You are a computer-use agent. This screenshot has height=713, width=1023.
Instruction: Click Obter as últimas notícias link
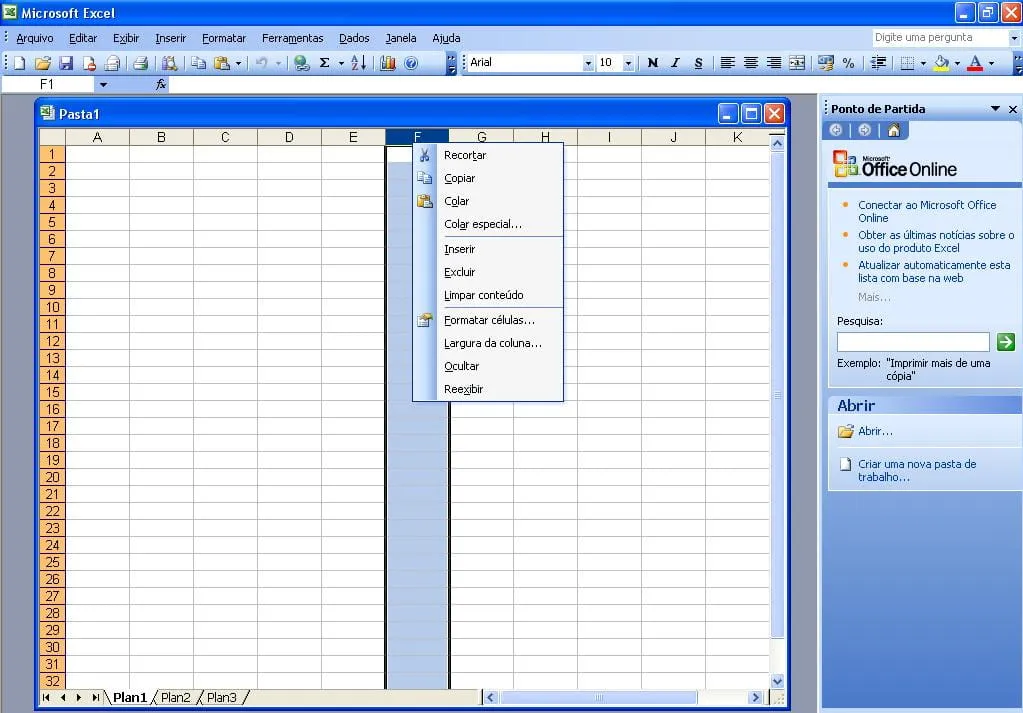coord(936,241)
